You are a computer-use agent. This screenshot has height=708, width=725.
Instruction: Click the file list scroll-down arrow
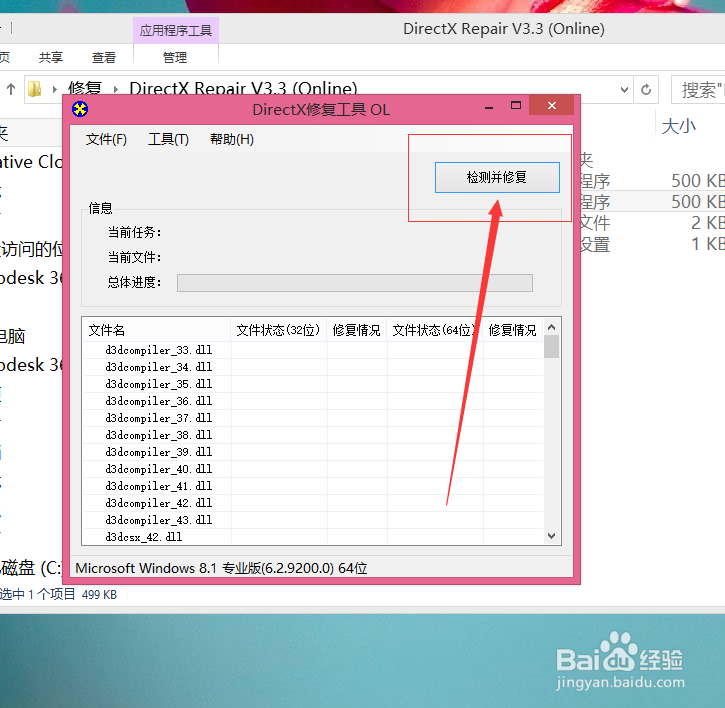551,536
